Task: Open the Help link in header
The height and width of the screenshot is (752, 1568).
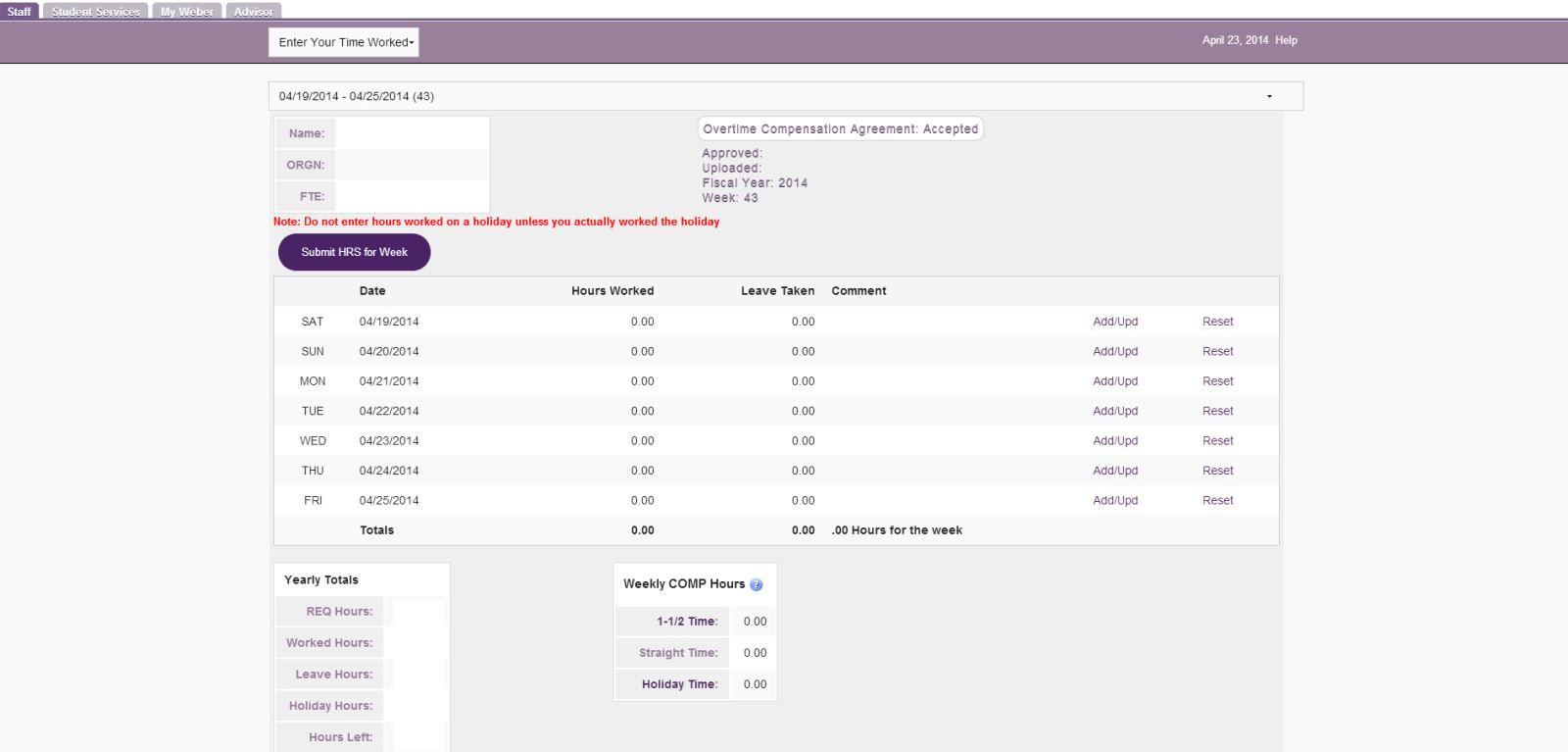Action: [x=1286, y=40]
